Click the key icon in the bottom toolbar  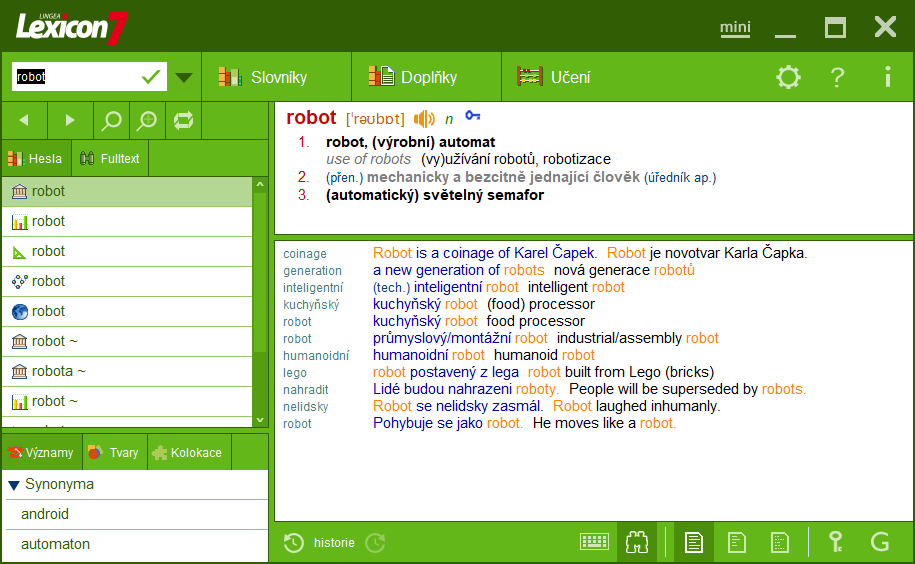pos(836,542)
